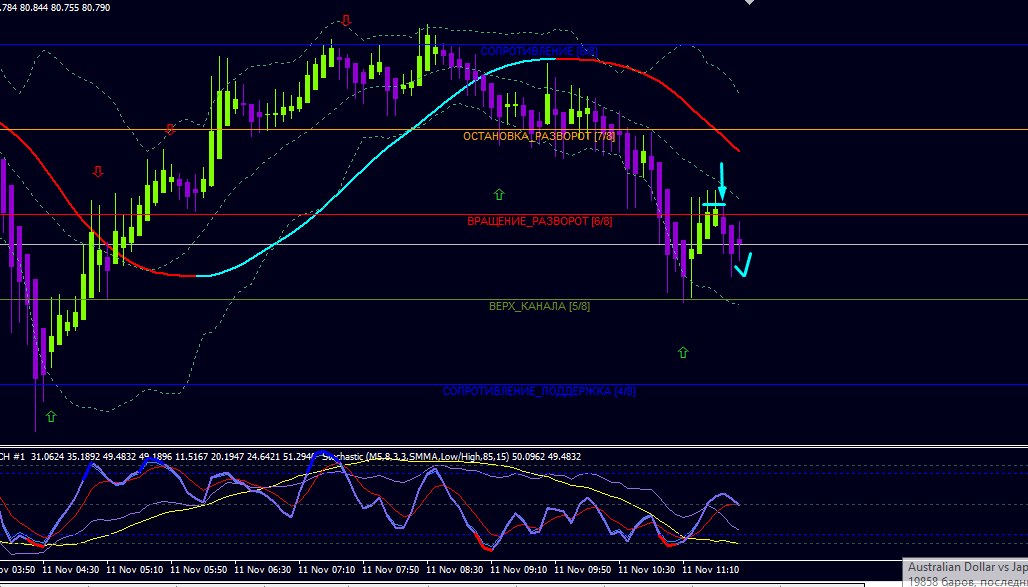The image size is (1028, 587).
Task: Click the cyan checkmark near latest candles
Action: [x=743, y=265]
